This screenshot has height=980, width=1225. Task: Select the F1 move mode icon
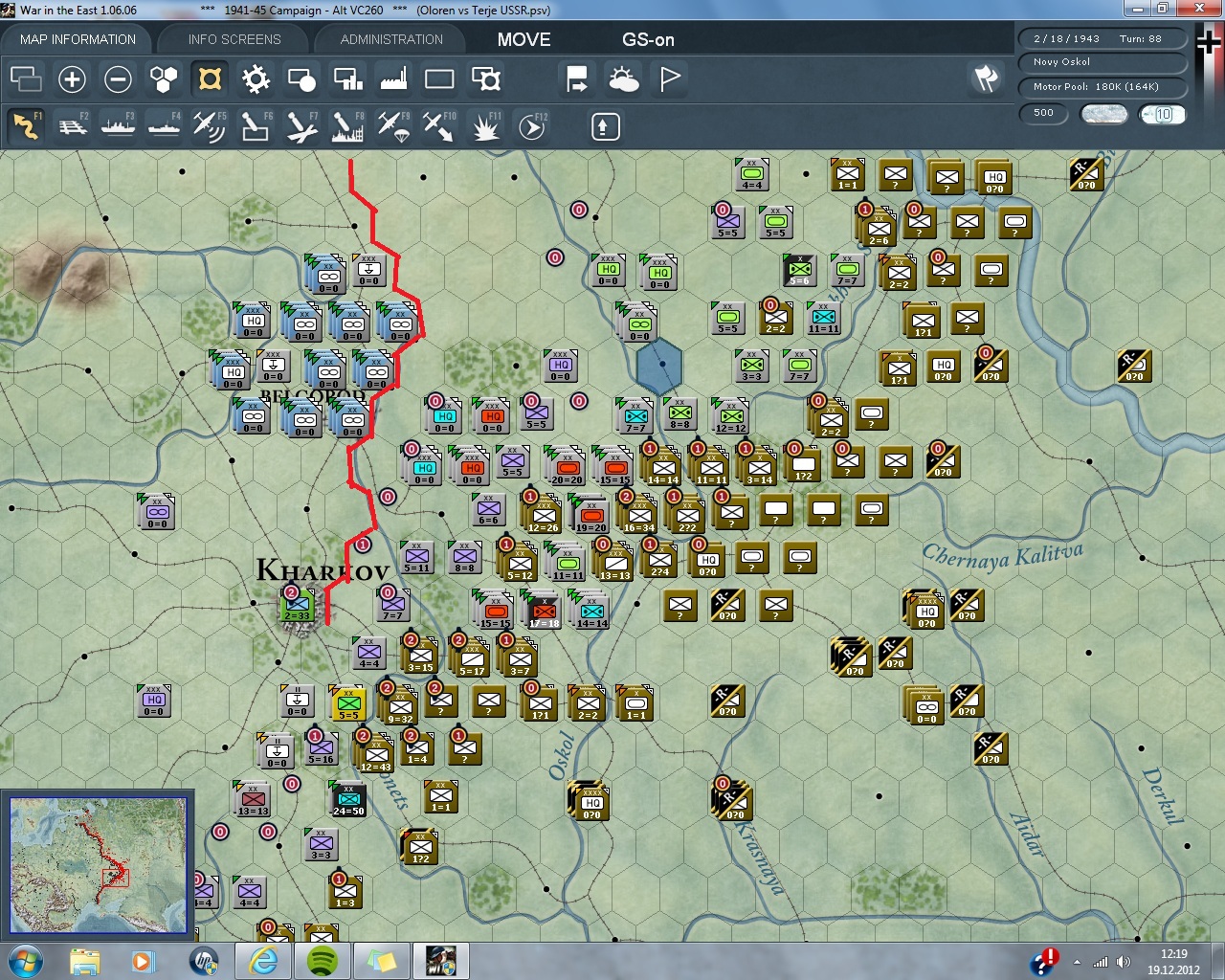point(27,126)
